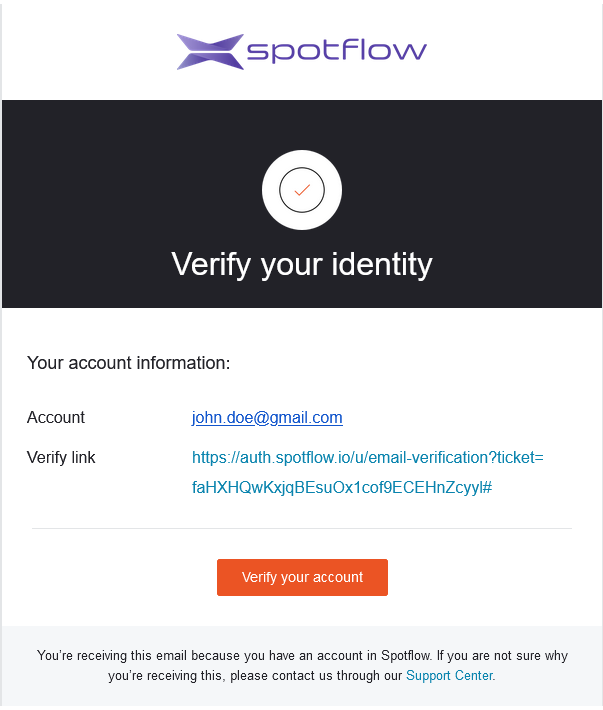Click the Account field label
This screenshot has height=710, width=603.
[x=56, y=418]
